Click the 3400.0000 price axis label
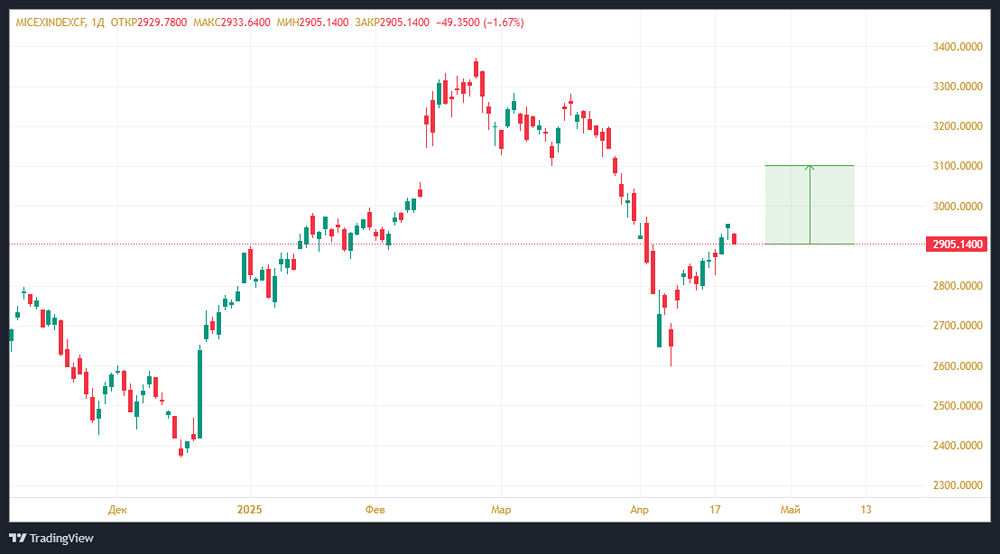This screenshot has width=1000, height=554. [956, 47]
